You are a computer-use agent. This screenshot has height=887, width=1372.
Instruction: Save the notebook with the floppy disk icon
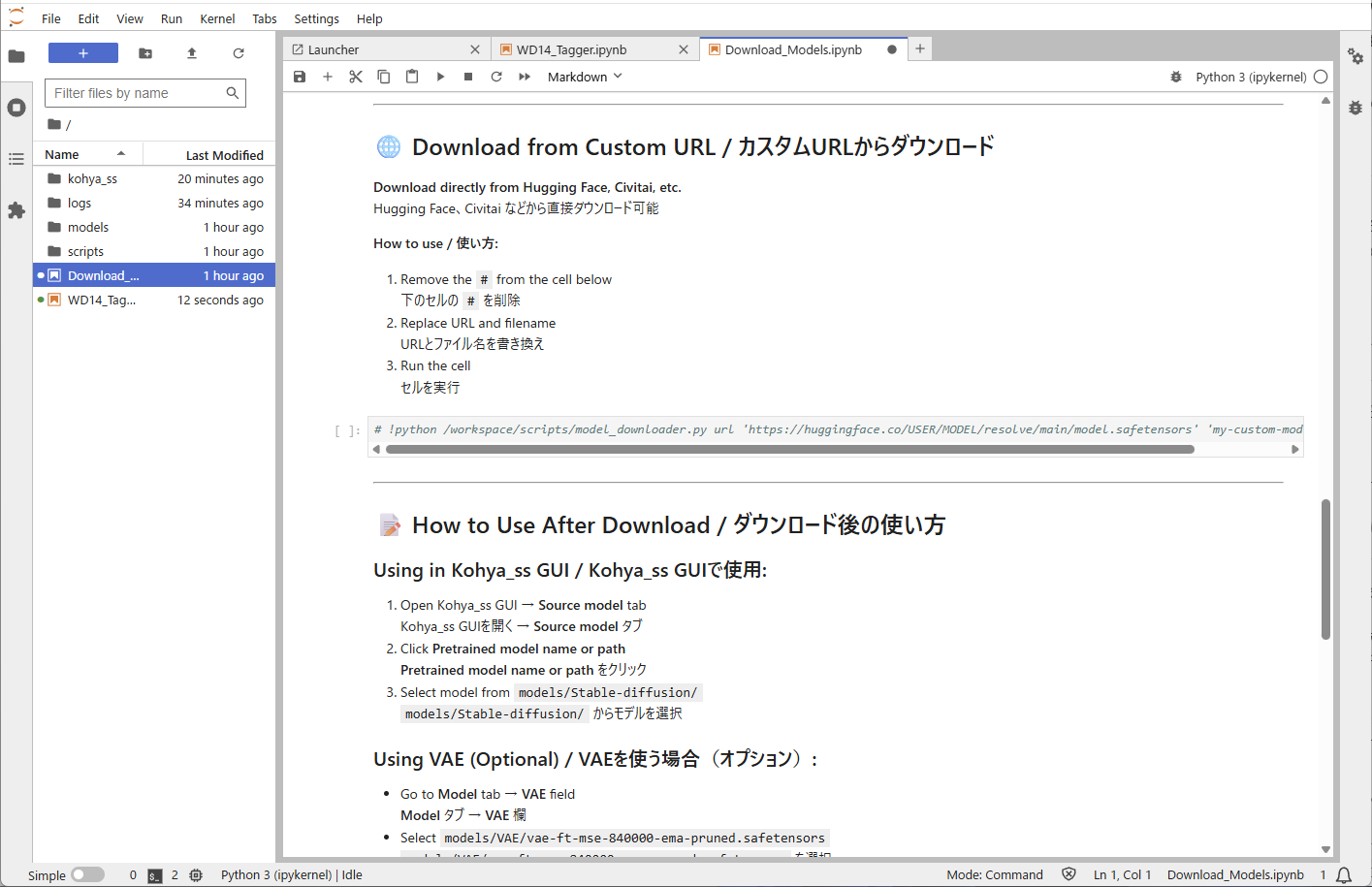pyautogui.click(x=300, y=77)
